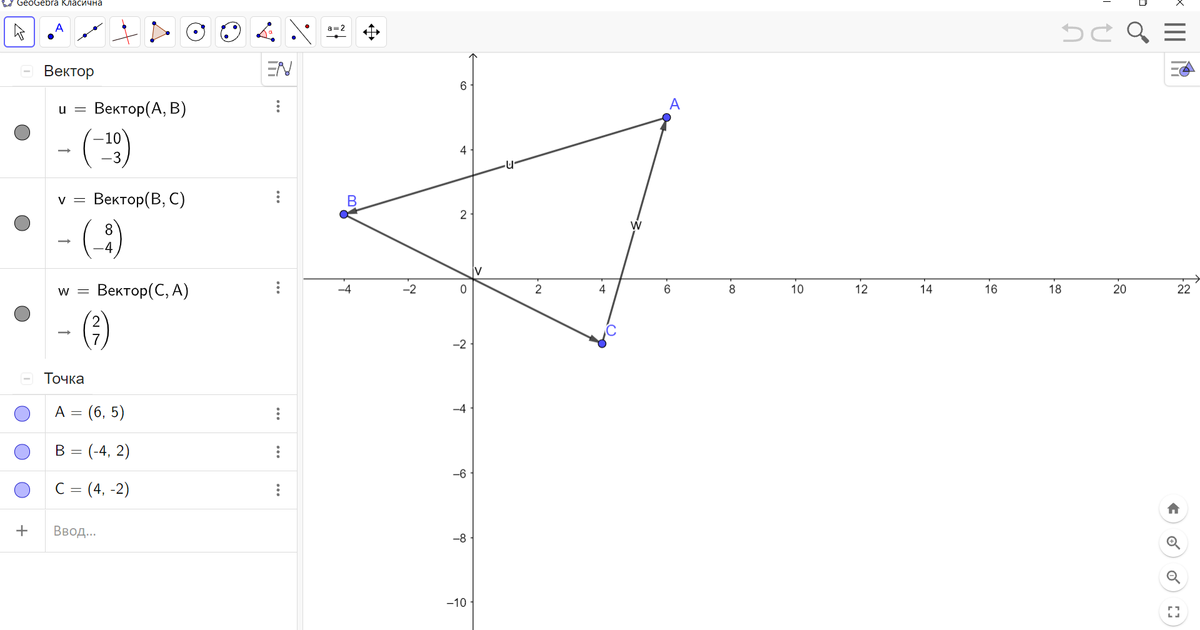Toggle visibility of vector u
Viewport: 1200px width, 630px height.
pyautogui.click(x=22, y=131)
